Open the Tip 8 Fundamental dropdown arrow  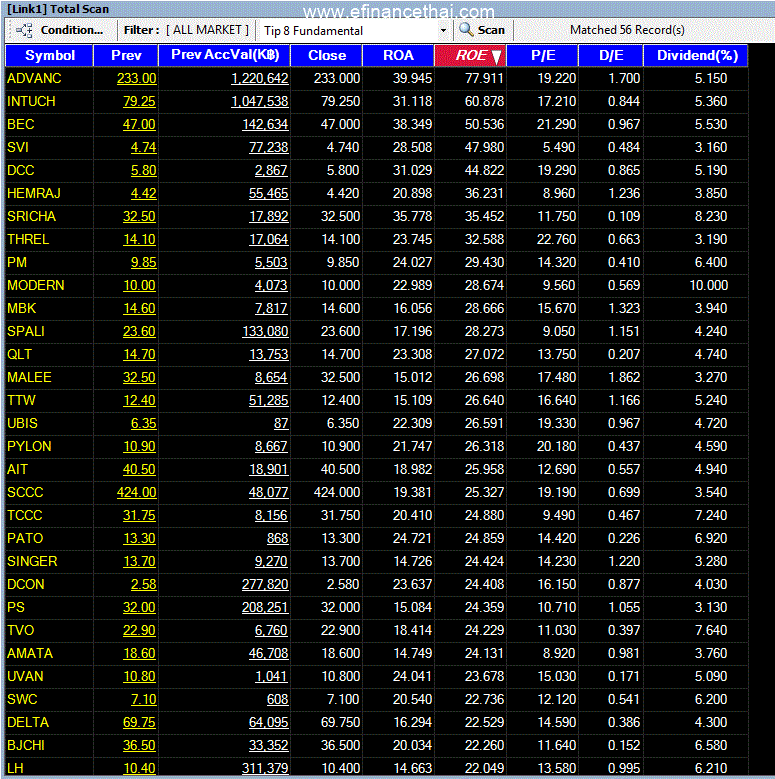tap(443, 31)
